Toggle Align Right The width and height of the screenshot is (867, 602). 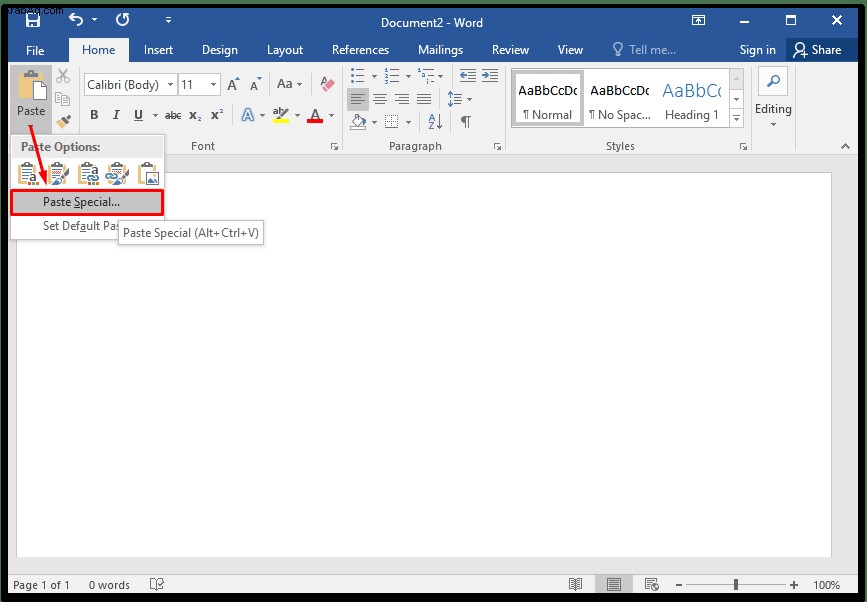[402, 100]
